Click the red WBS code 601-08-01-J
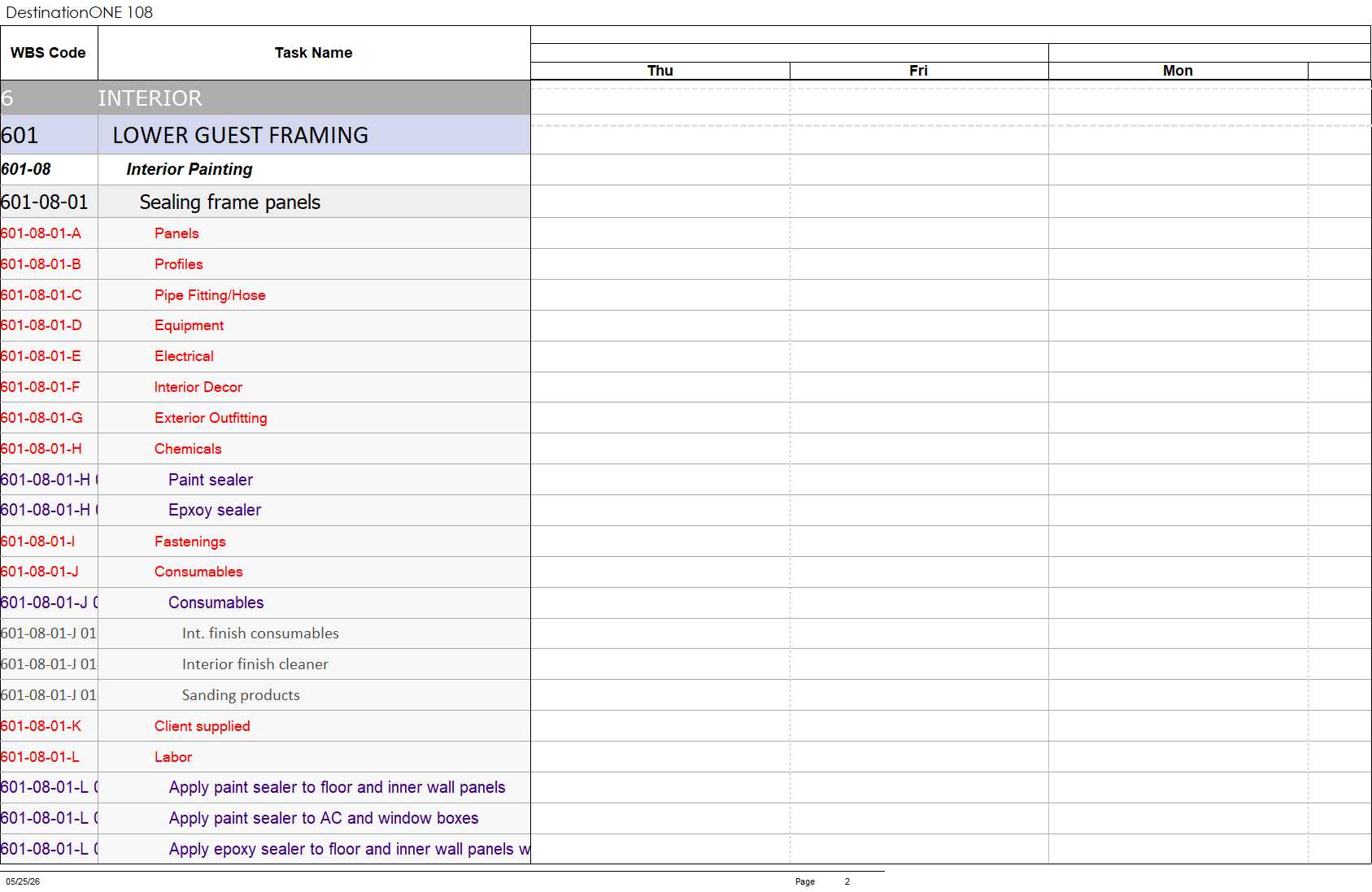 40,572
